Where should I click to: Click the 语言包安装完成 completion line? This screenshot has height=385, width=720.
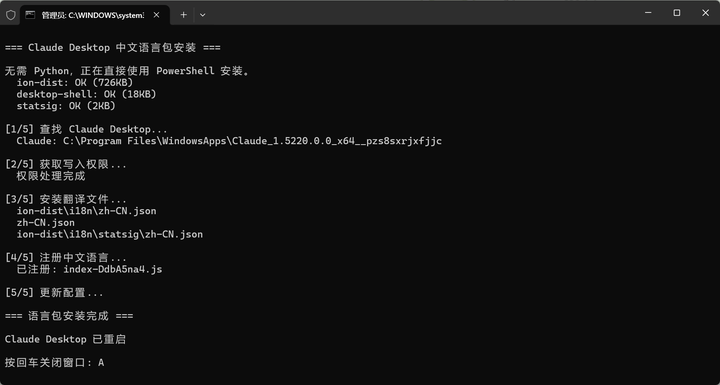(69, 316)
